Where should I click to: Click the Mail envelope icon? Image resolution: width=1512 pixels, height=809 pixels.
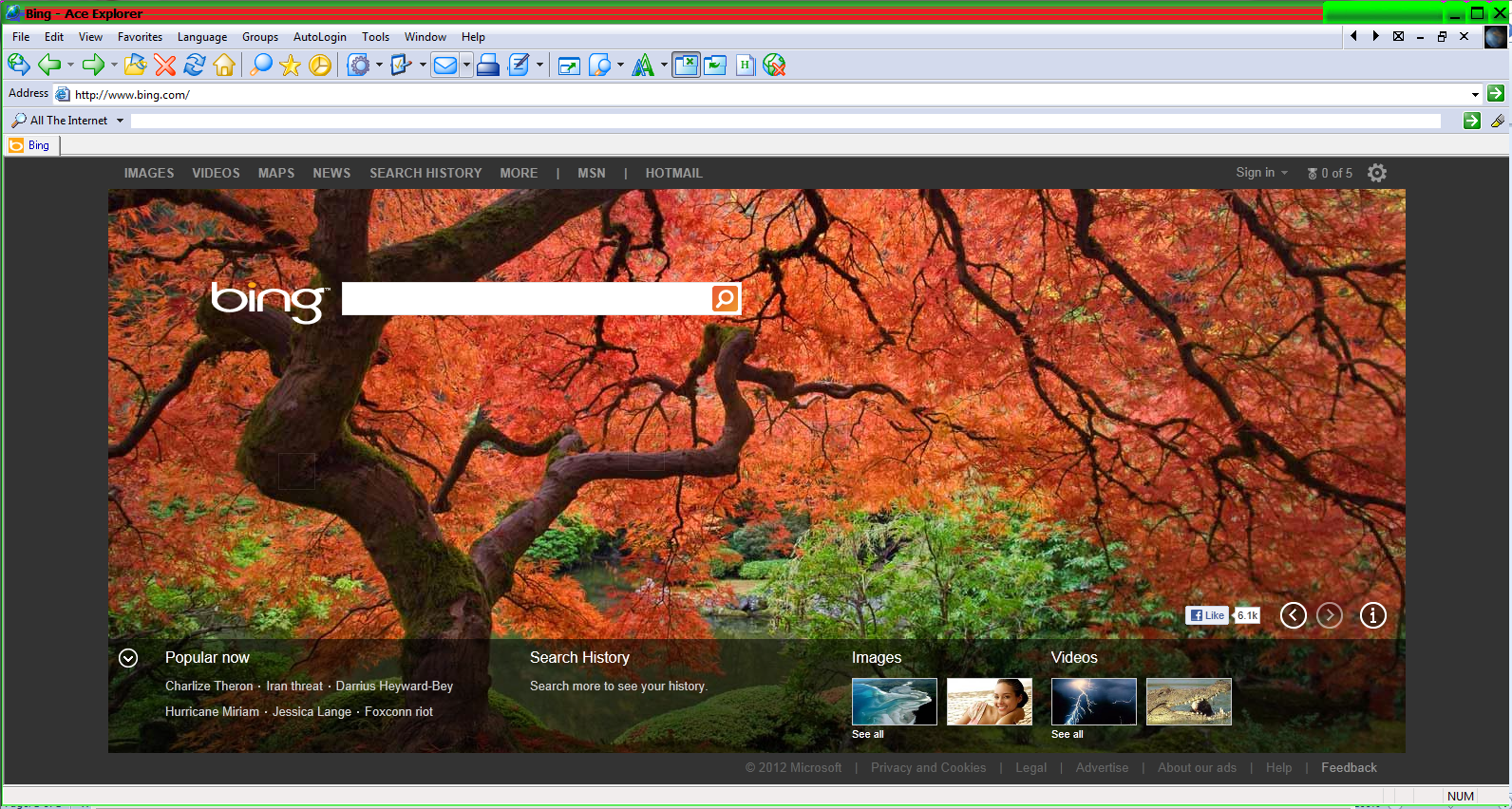445,65
